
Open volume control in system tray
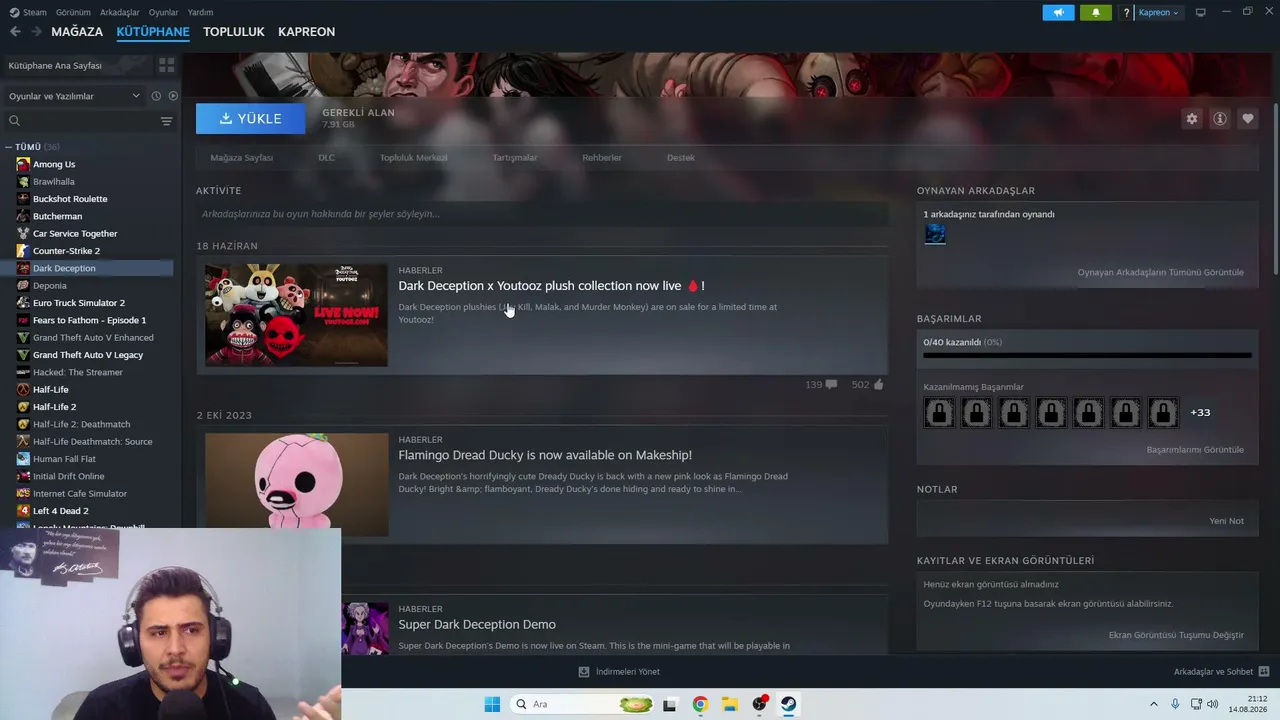(1213, 704)
